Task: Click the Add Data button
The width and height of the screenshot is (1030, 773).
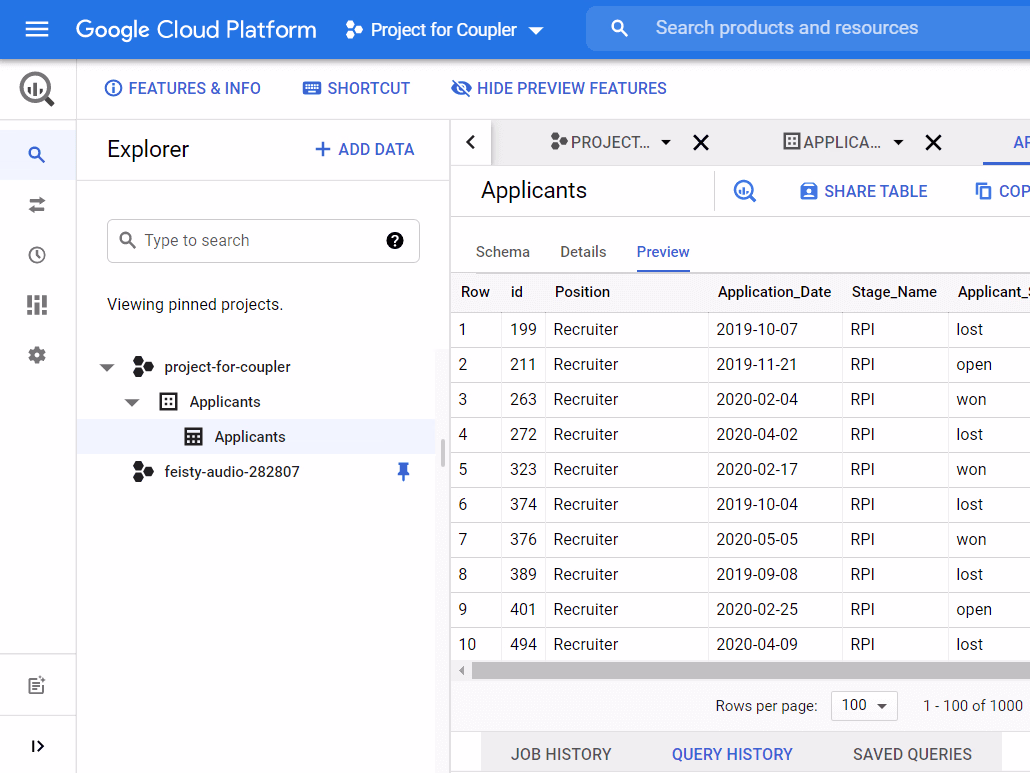Action: (x=364, y=149)
